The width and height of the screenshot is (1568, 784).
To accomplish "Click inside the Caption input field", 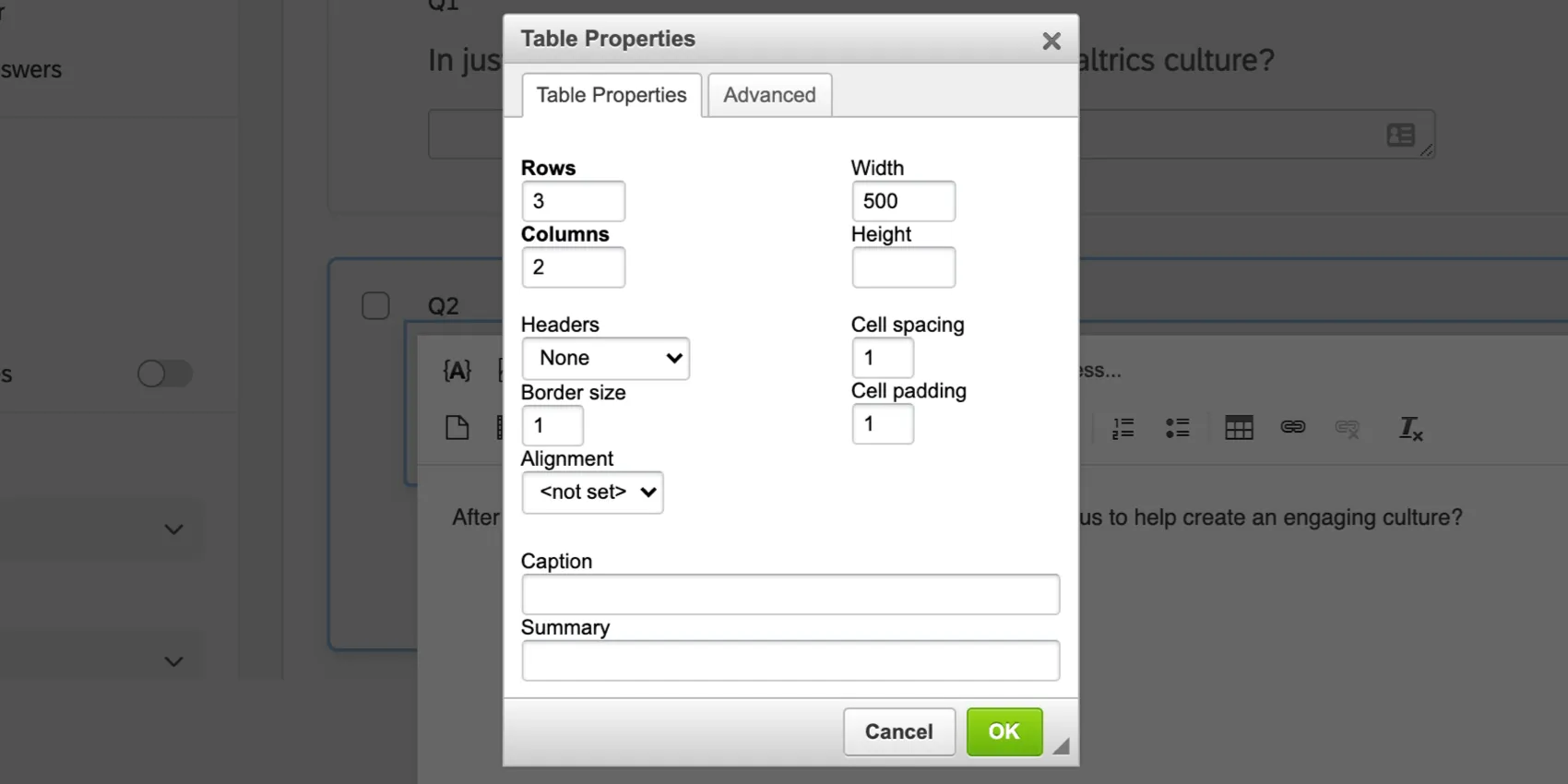I will [x=790, y=594].
